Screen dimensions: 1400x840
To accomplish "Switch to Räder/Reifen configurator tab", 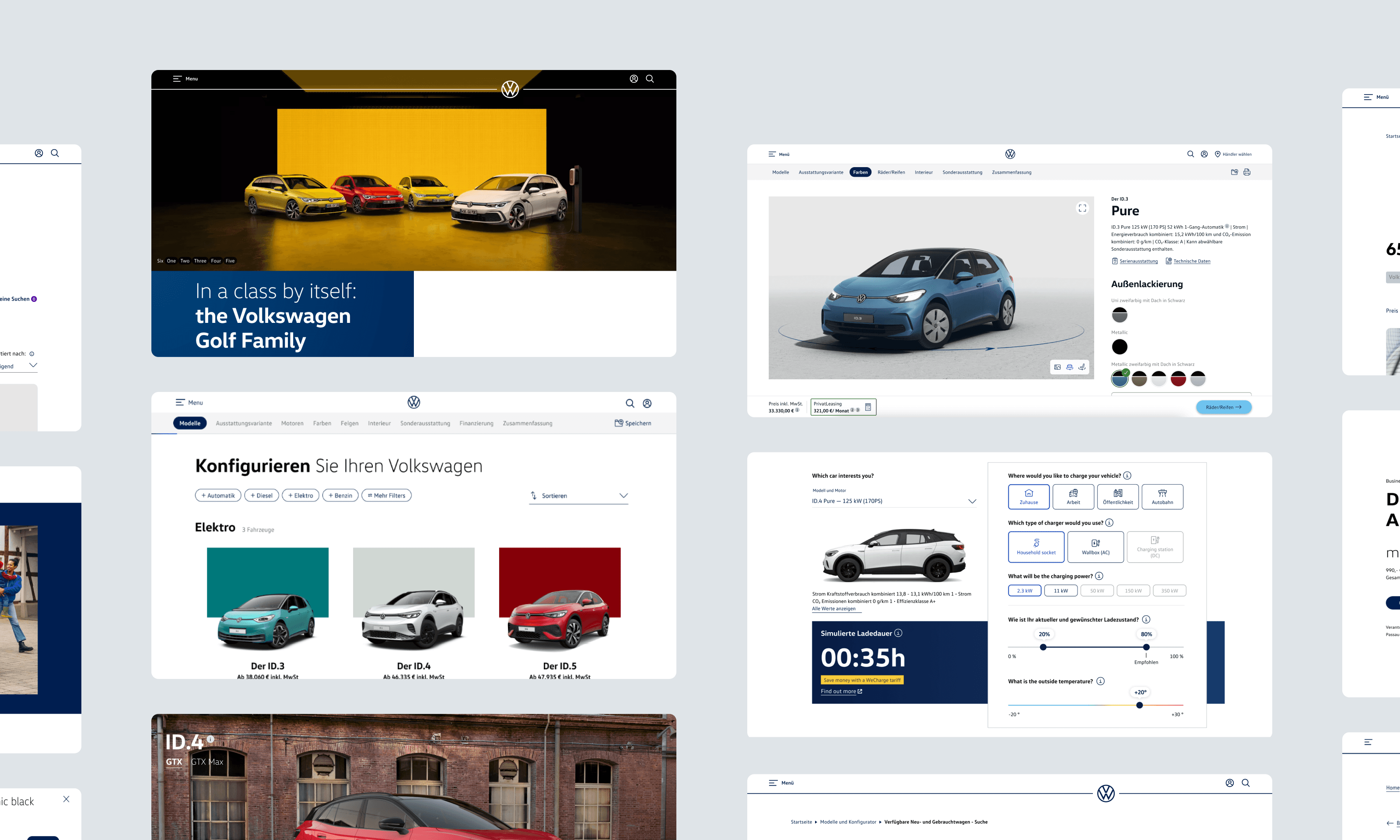I will (x=891, y=172).
